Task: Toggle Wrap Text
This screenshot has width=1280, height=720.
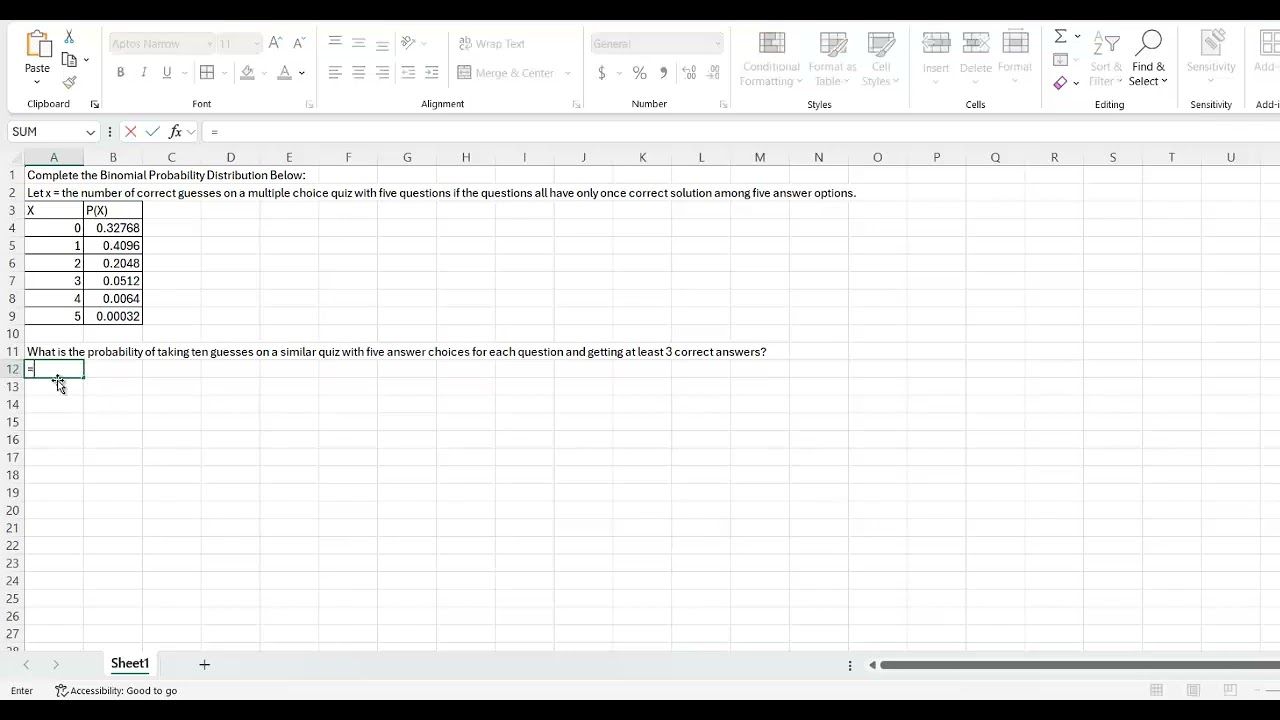Action: pos(491,43)
